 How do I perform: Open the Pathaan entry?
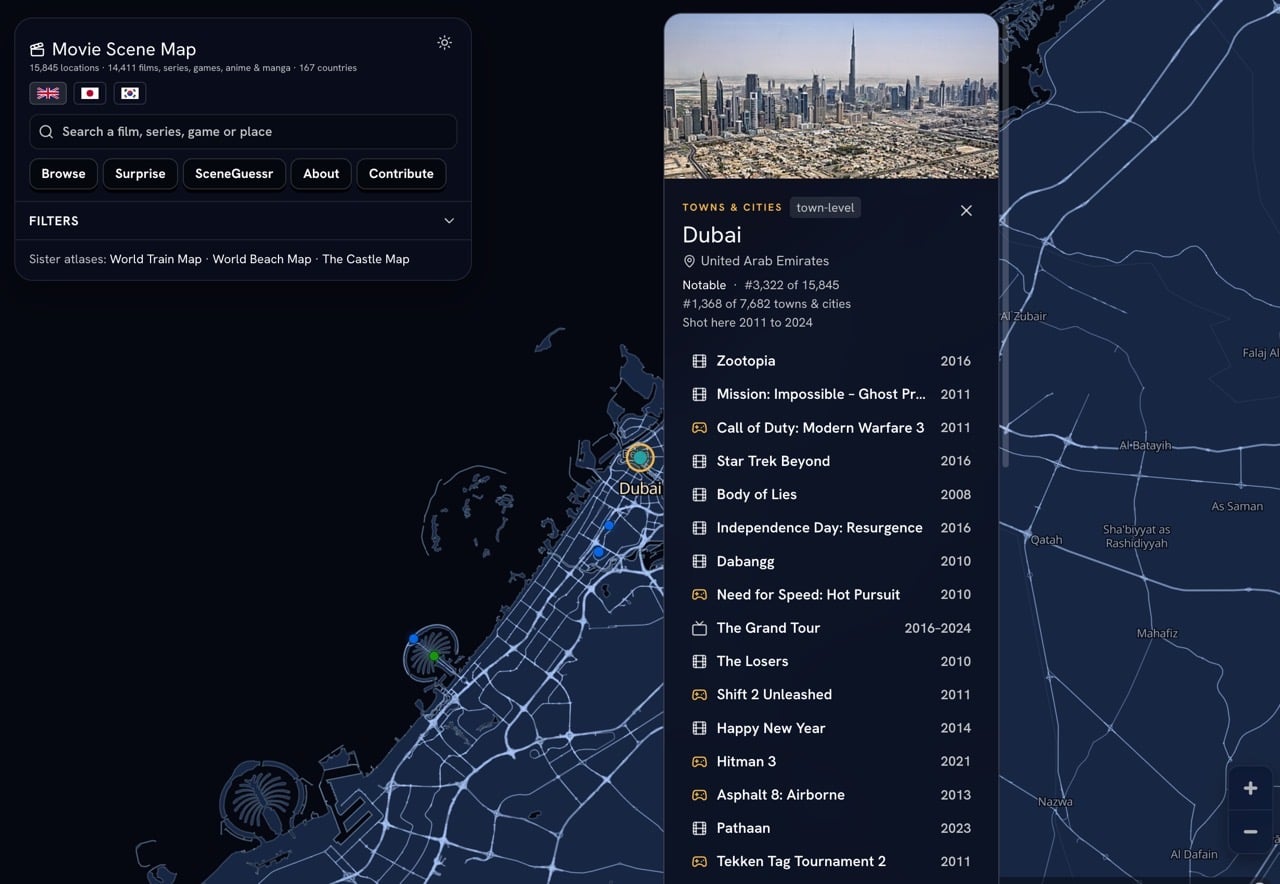click(x=831, y=828)
